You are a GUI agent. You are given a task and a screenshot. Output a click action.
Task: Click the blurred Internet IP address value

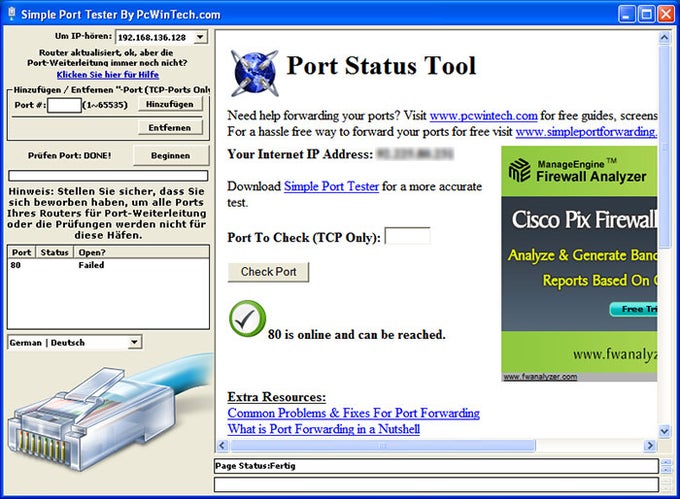pyautogui.click(x=415, y=153)
